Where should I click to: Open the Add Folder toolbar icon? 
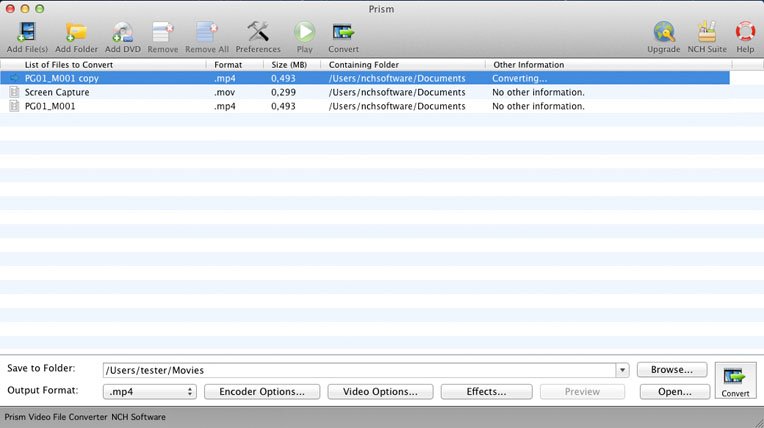tap(76, 35)
